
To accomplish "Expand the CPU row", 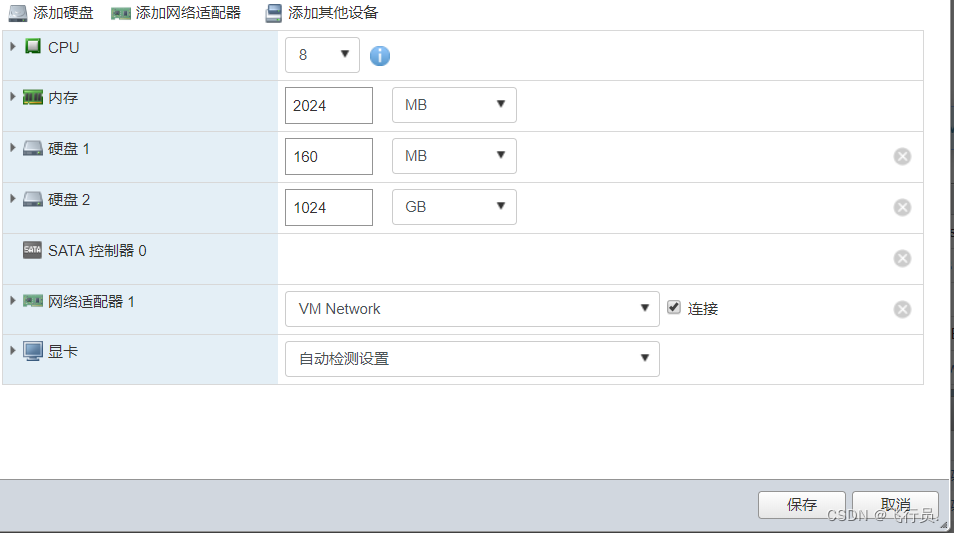I will pyautogui.click(x=12, y=46).
